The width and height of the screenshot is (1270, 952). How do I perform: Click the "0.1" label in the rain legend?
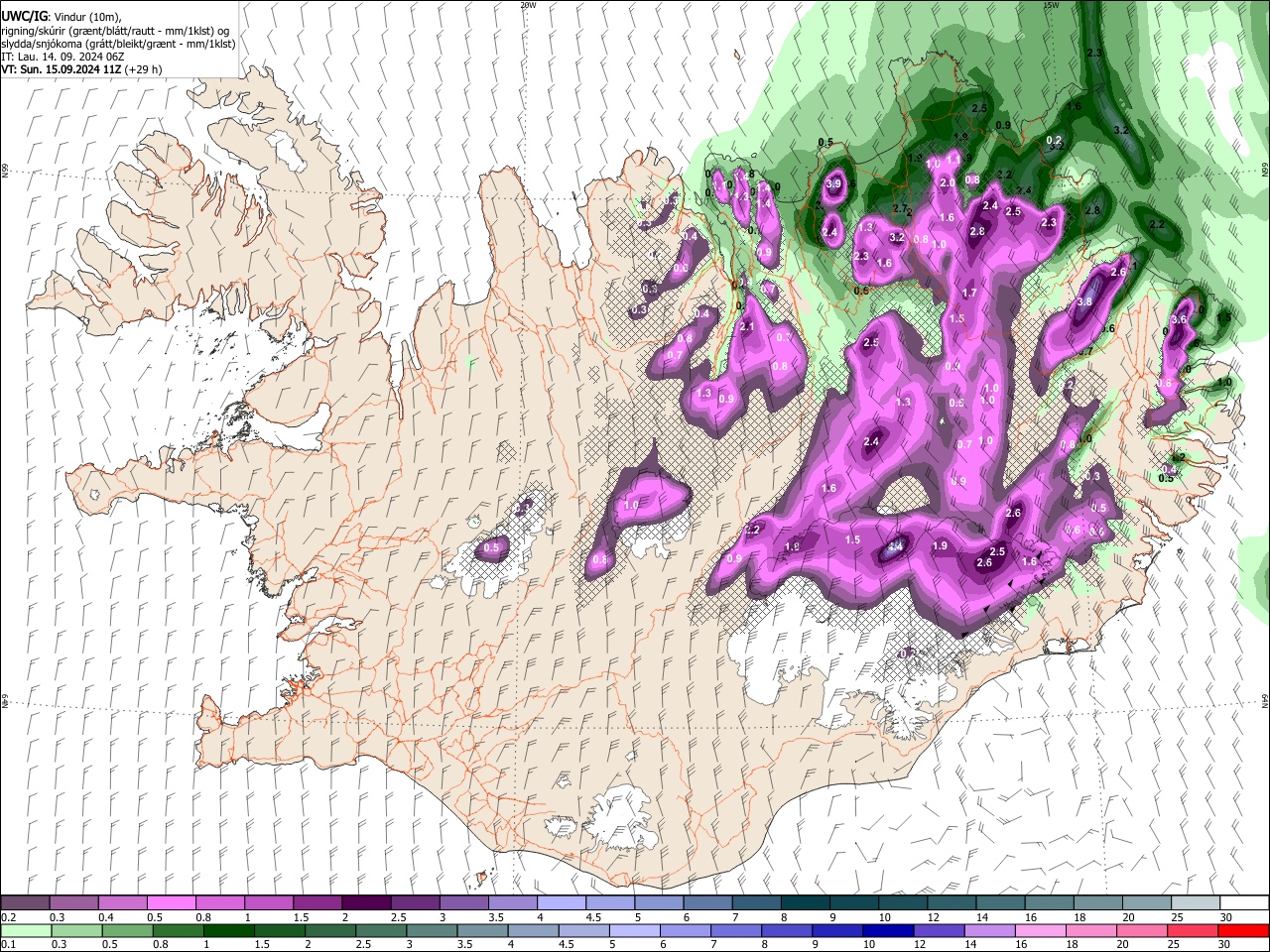(x=8, y=944)
